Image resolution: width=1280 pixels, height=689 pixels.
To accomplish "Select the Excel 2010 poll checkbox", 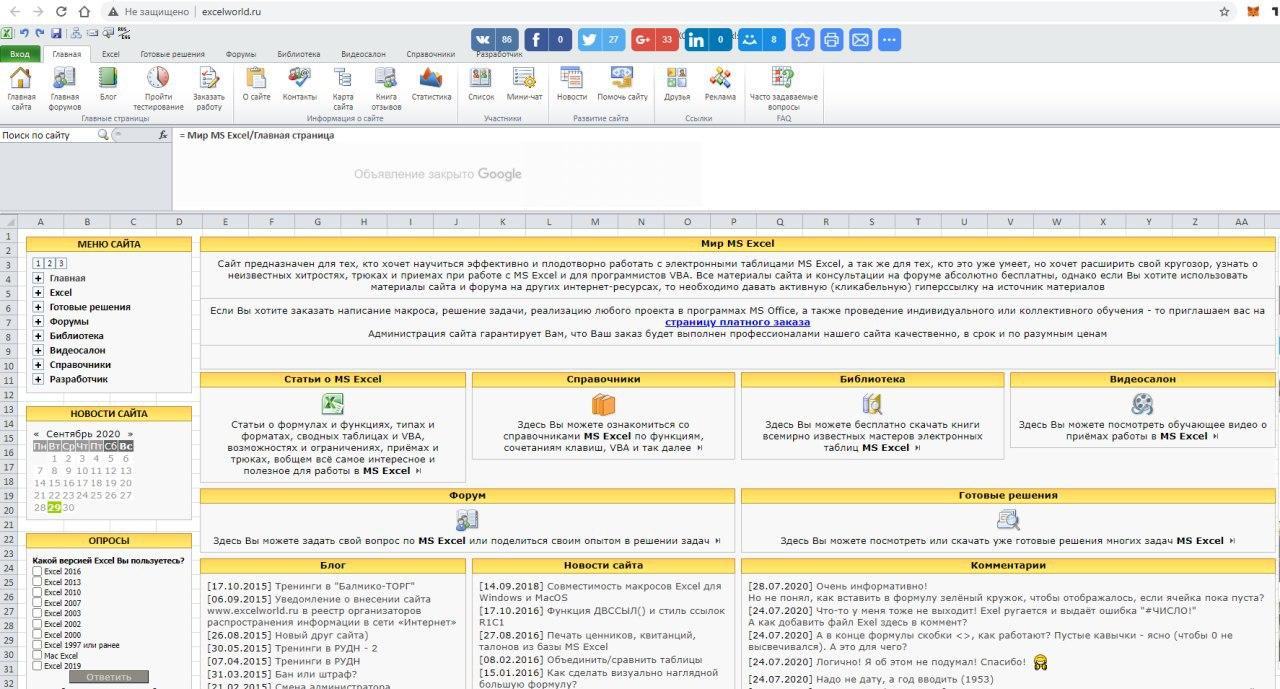I will (38, 592).
